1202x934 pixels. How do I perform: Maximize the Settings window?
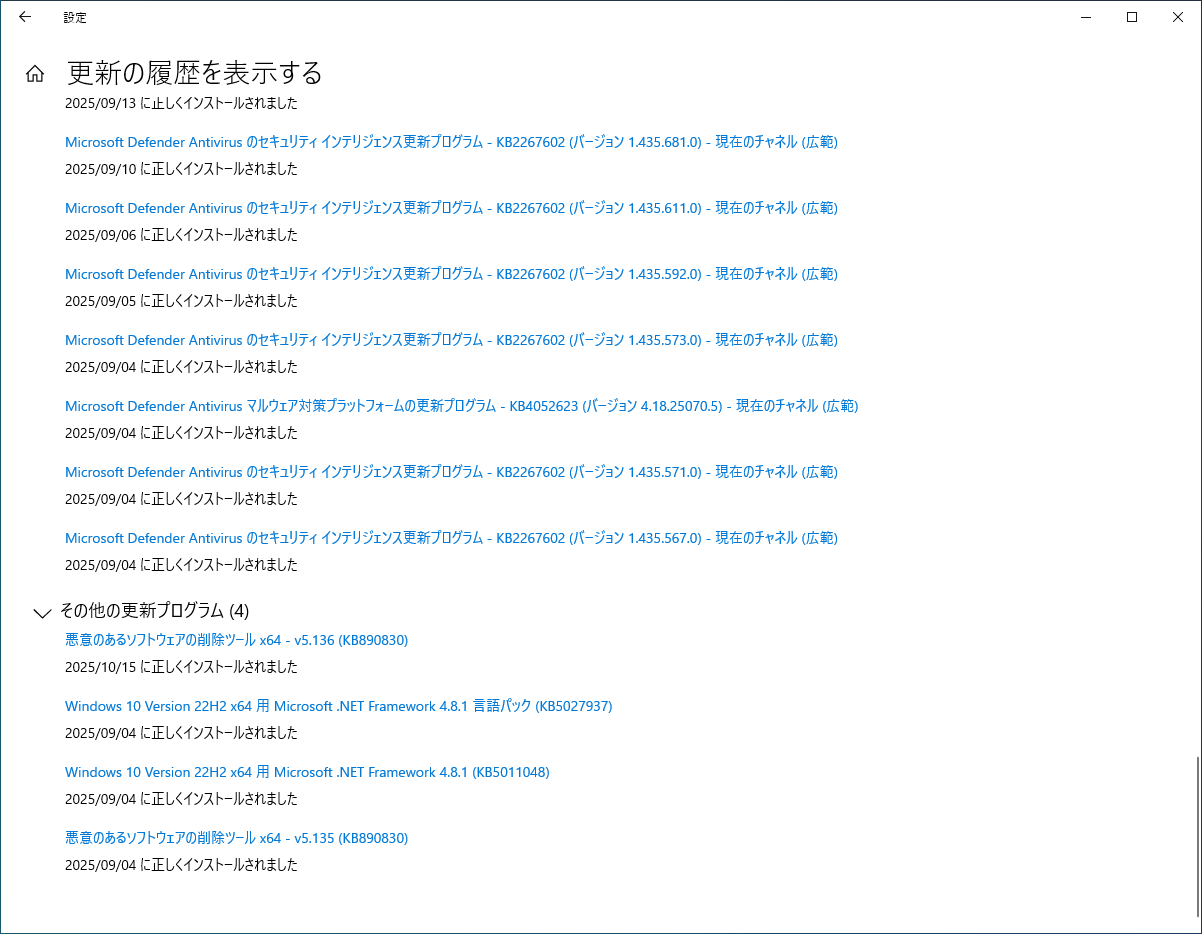(x=1132, y=17)
